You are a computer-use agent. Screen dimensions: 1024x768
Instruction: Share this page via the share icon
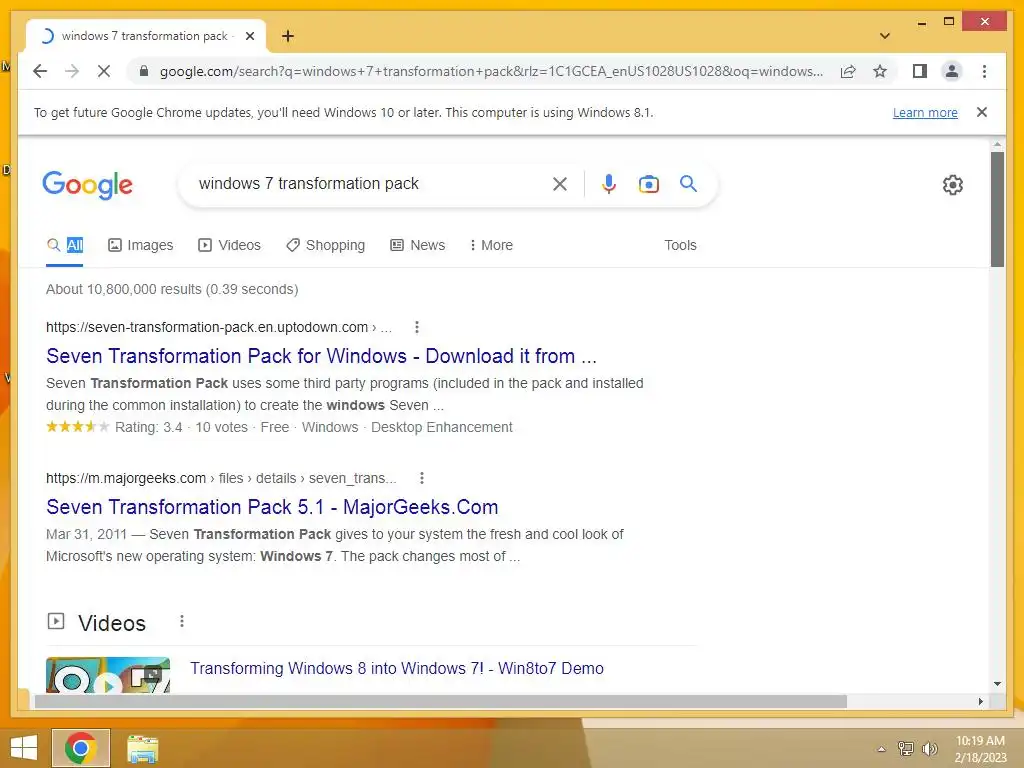coord(848,71)
